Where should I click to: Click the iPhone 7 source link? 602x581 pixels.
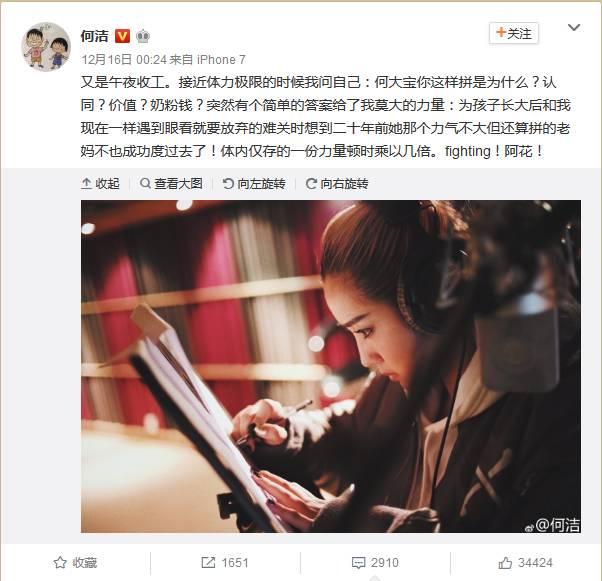tap(221, 60)
